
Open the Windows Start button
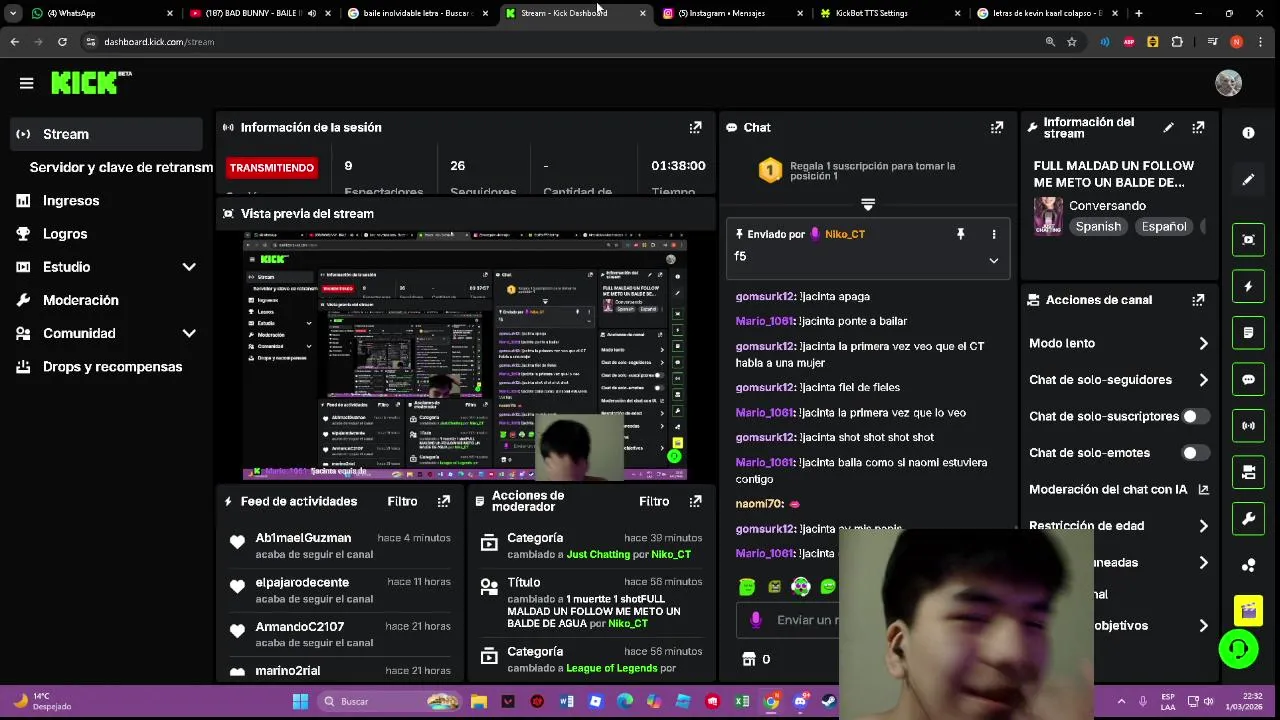300,701
